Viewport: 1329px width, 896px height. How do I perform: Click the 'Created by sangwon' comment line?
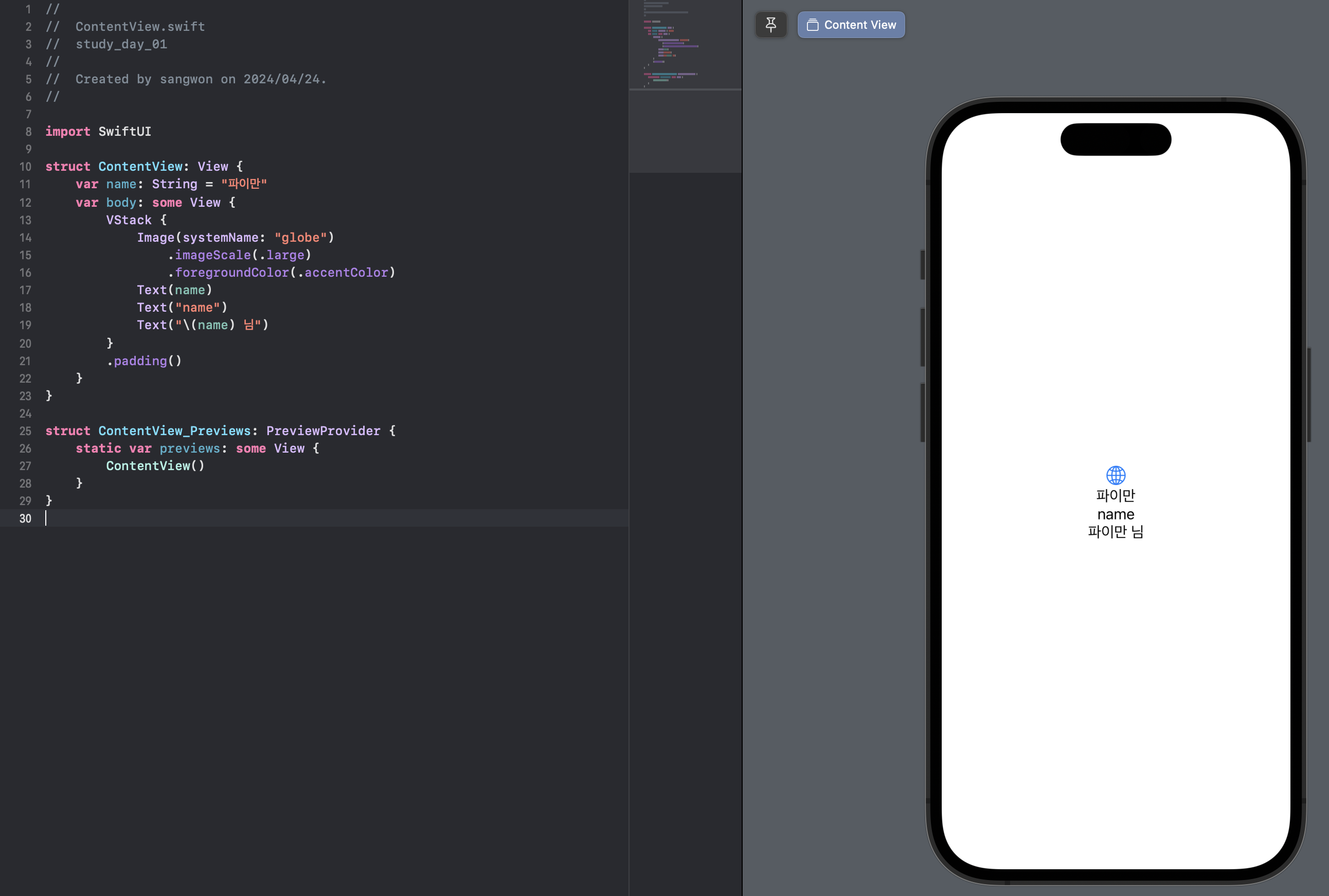point(186,79)
